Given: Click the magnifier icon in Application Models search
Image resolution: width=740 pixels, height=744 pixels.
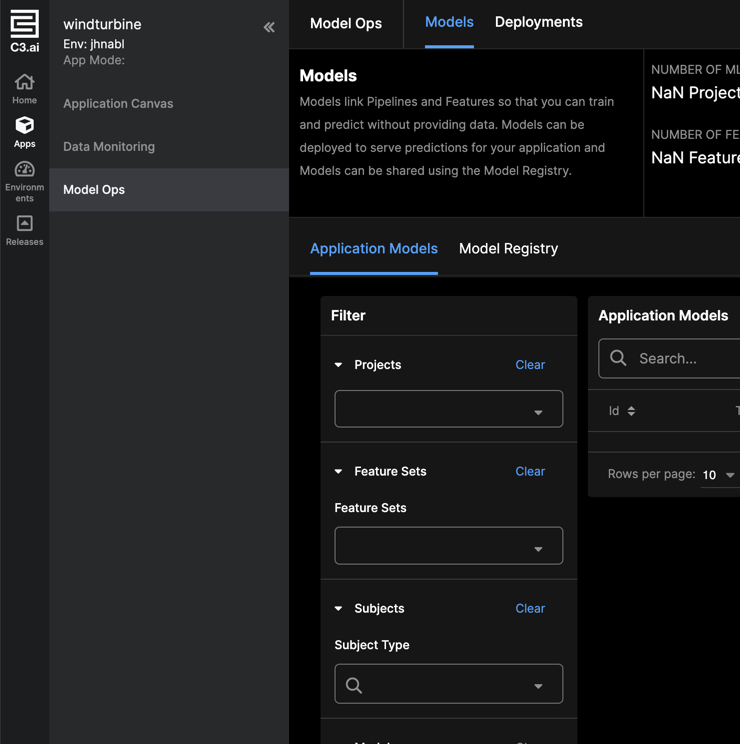Looking at the screenshot, I should coord(618,358).
